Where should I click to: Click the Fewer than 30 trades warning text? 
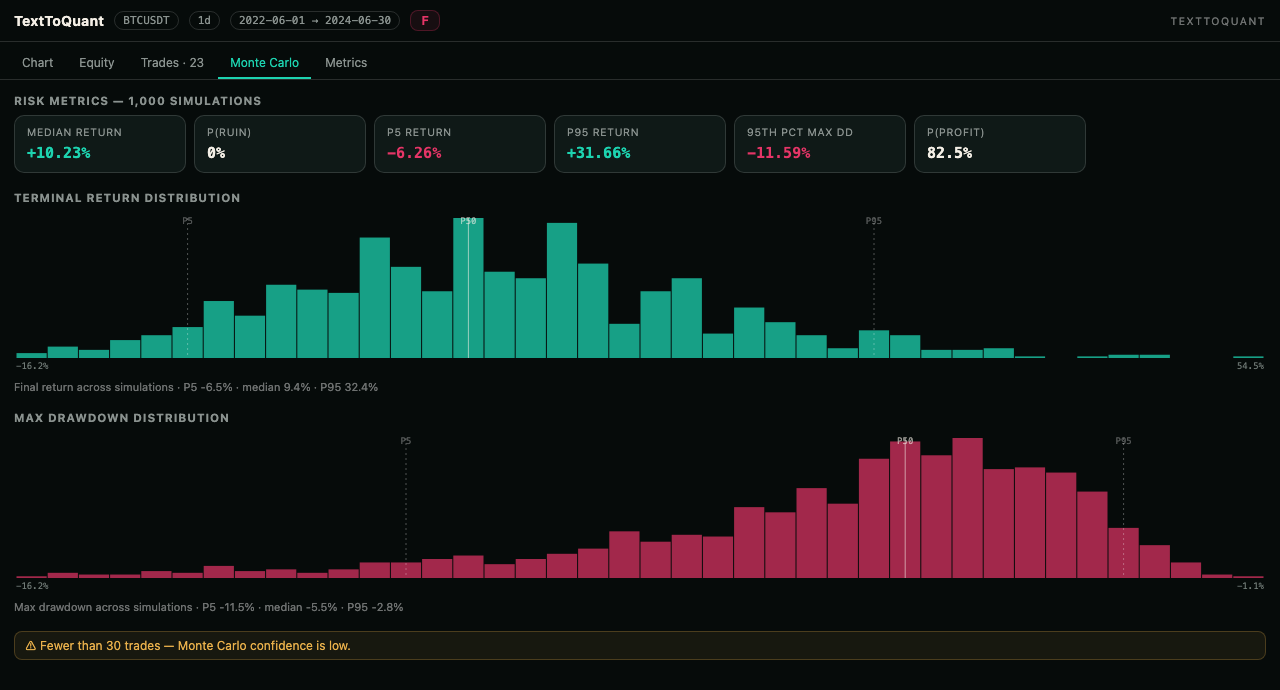[x=195, y=646]
